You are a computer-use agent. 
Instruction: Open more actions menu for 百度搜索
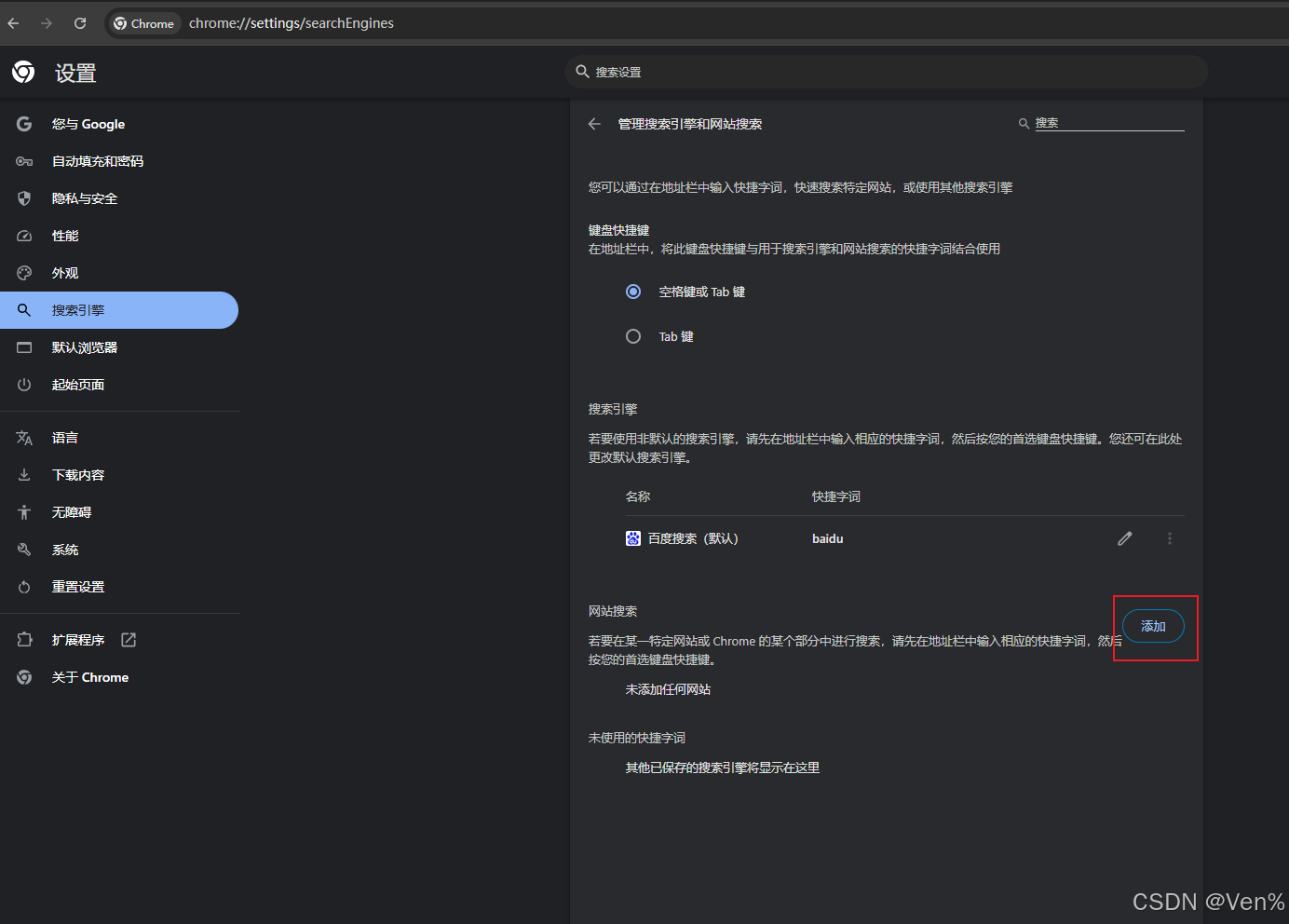1170,538
